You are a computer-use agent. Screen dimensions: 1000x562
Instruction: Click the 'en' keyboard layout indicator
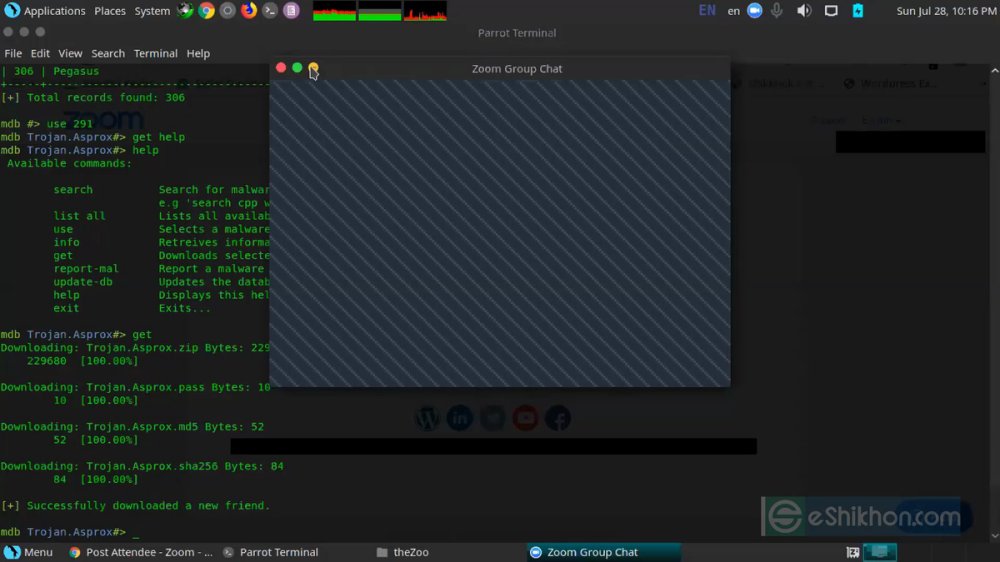[x=733, y=11]
